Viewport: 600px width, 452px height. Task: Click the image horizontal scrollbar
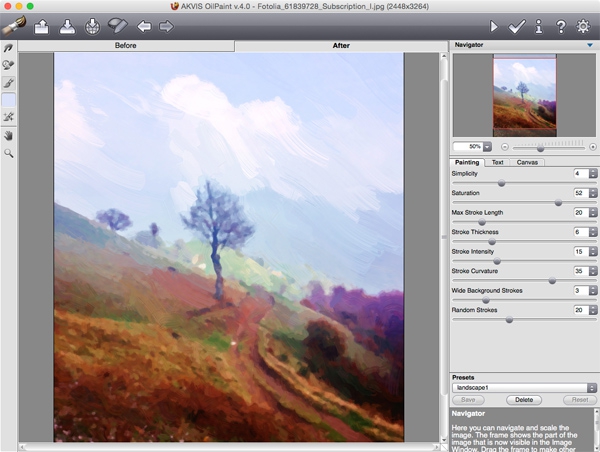tap(229, 447)
